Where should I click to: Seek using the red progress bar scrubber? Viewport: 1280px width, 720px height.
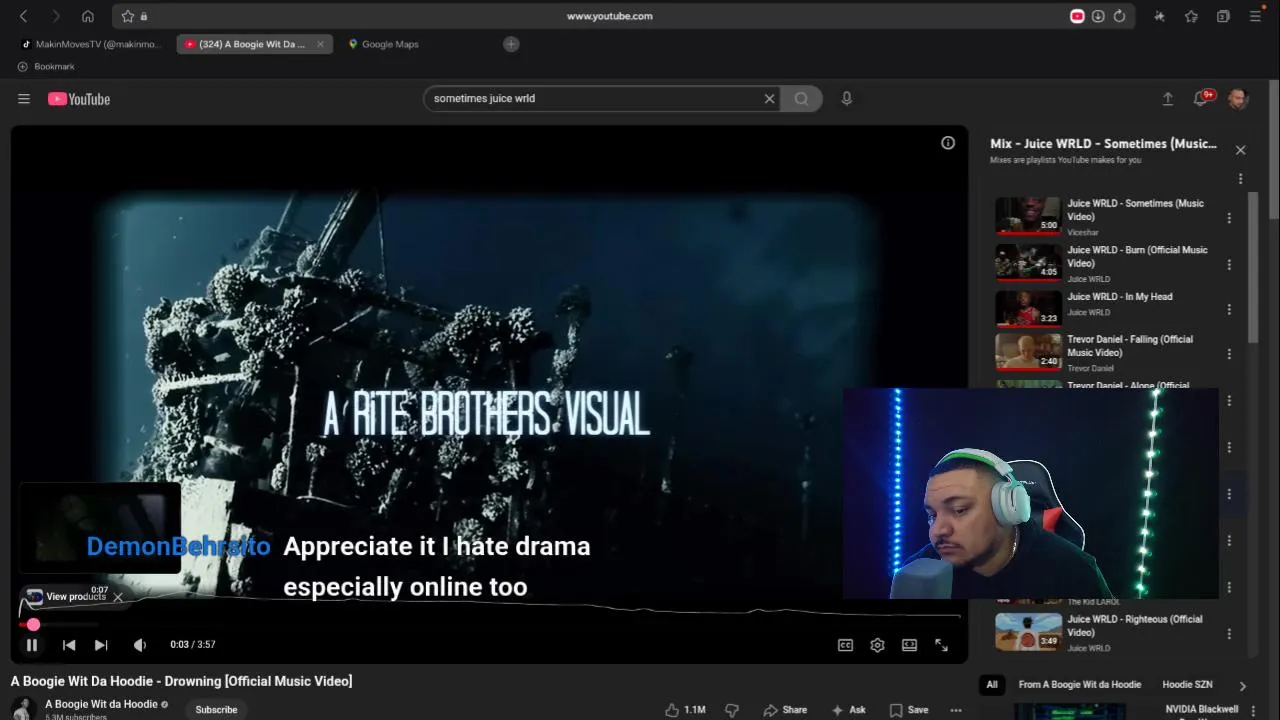(x=33, y=624)
